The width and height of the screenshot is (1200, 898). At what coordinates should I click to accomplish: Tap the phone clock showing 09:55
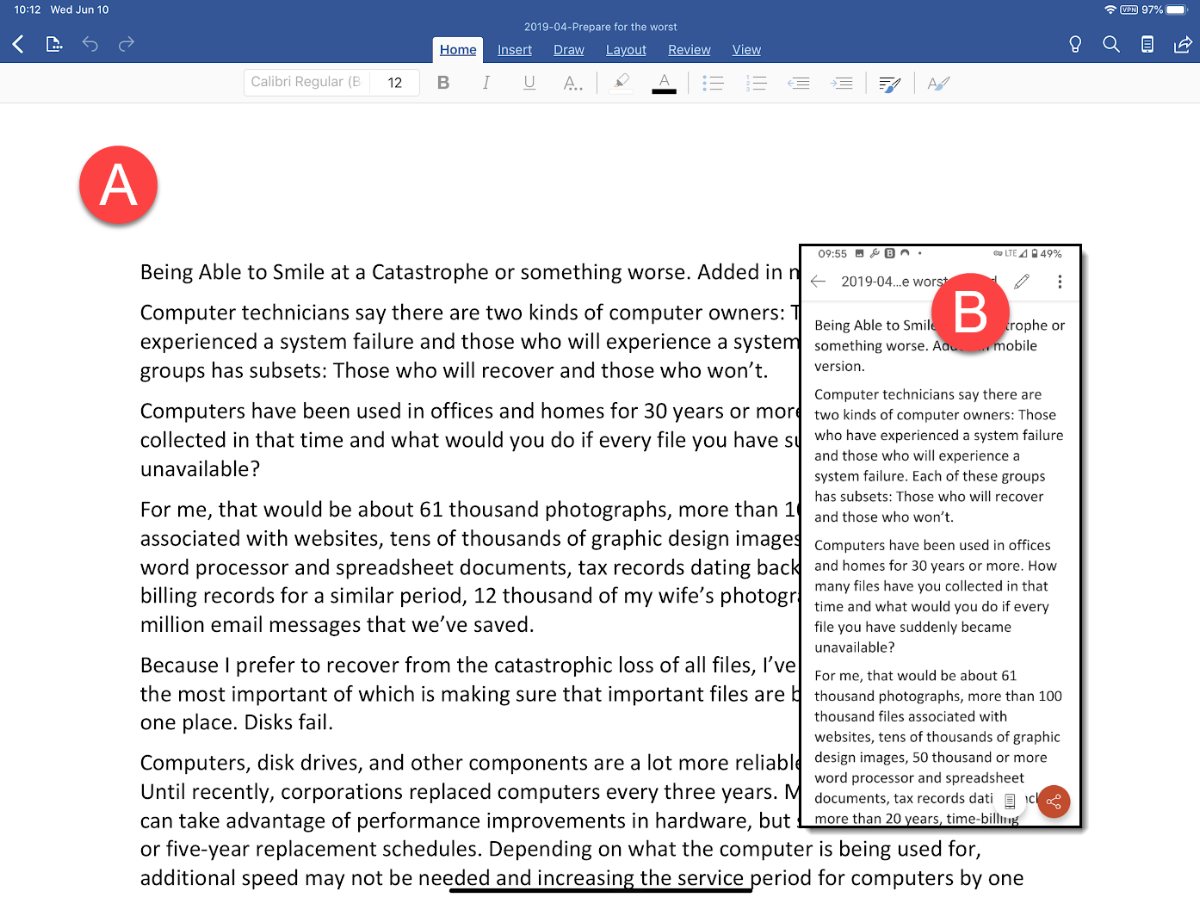tap(832, 254)
